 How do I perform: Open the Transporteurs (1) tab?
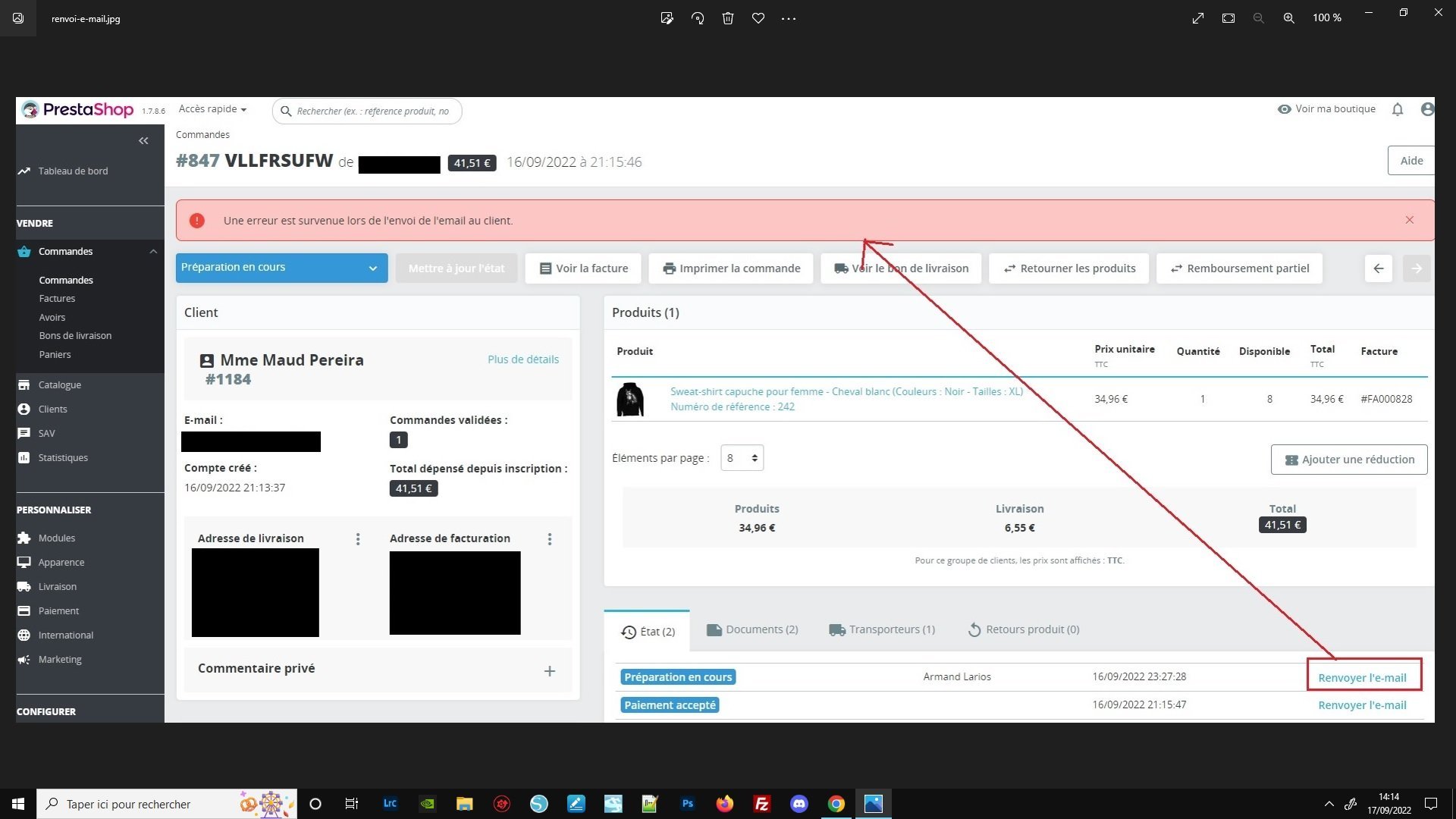[882, 629]
